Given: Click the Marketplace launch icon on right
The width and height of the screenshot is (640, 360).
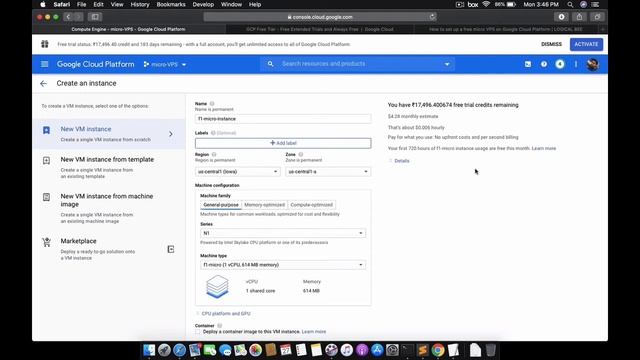Looking at the screenshot, I should tap(171, 249).
